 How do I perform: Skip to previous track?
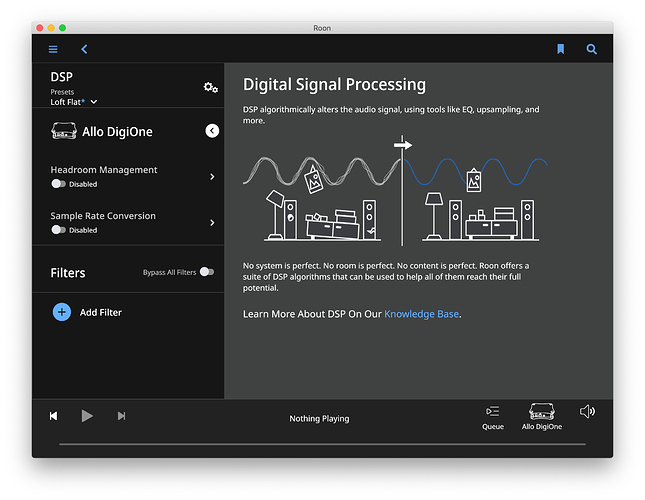(x=53, y=416)
